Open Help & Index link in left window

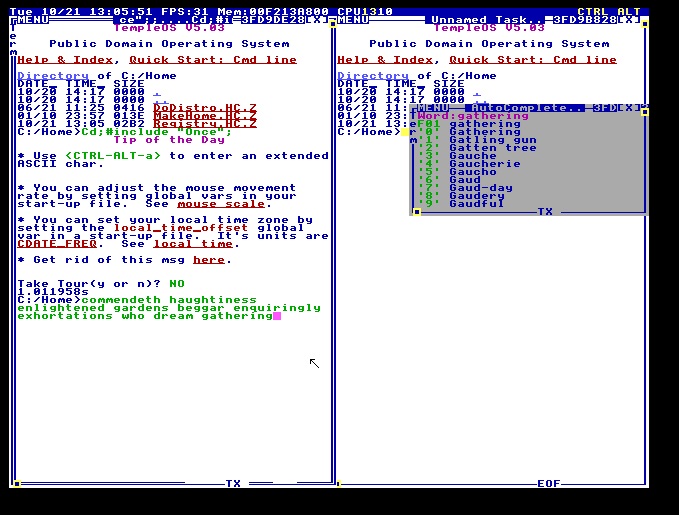click(65, 60)
